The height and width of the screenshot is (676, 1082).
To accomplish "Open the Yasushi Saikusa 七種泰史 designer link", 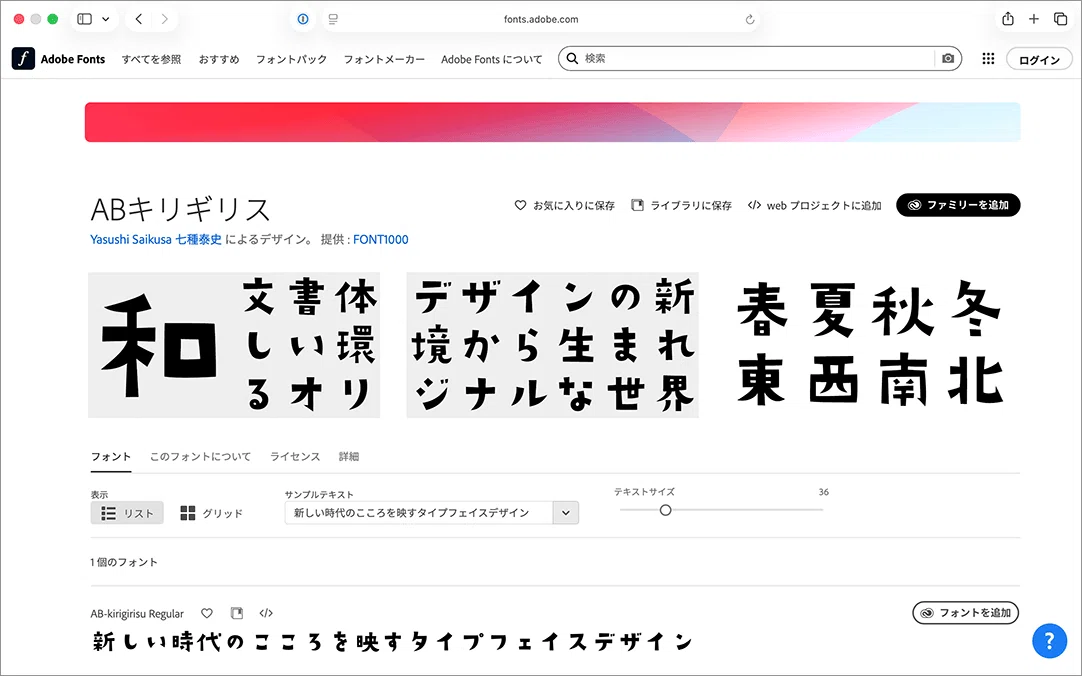I will [x=156, y=239].
